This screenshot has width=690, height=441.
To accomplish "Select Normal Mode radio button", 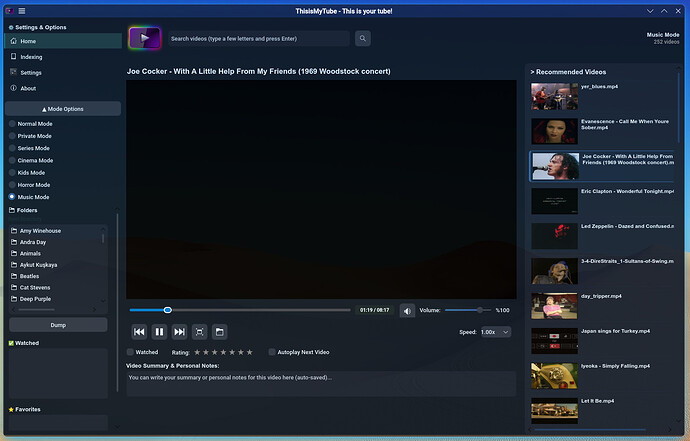I will click(x=12, y=124).
